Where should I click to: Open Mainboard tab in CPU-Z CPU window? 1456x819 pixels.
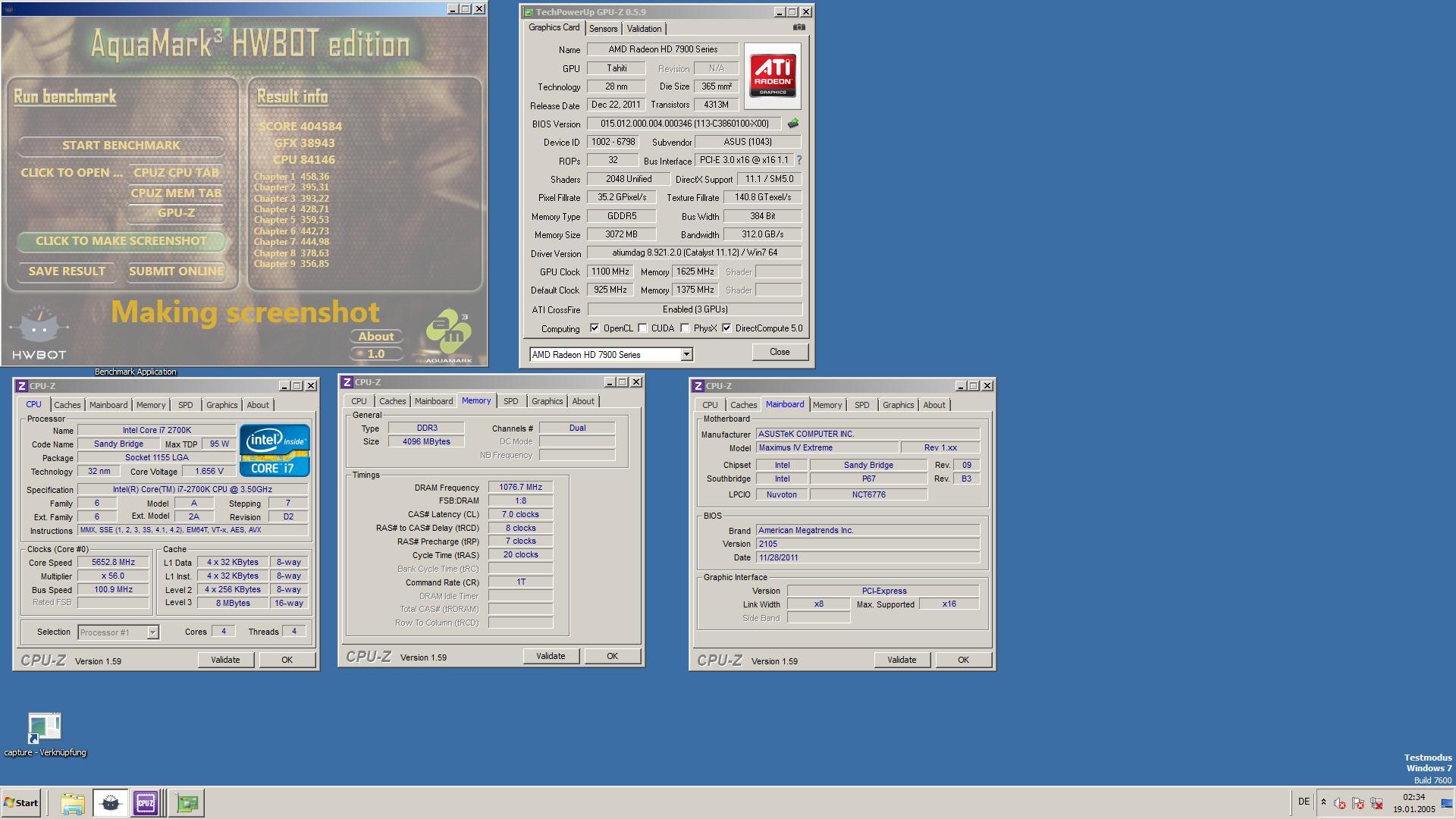[x=108, y=405]
